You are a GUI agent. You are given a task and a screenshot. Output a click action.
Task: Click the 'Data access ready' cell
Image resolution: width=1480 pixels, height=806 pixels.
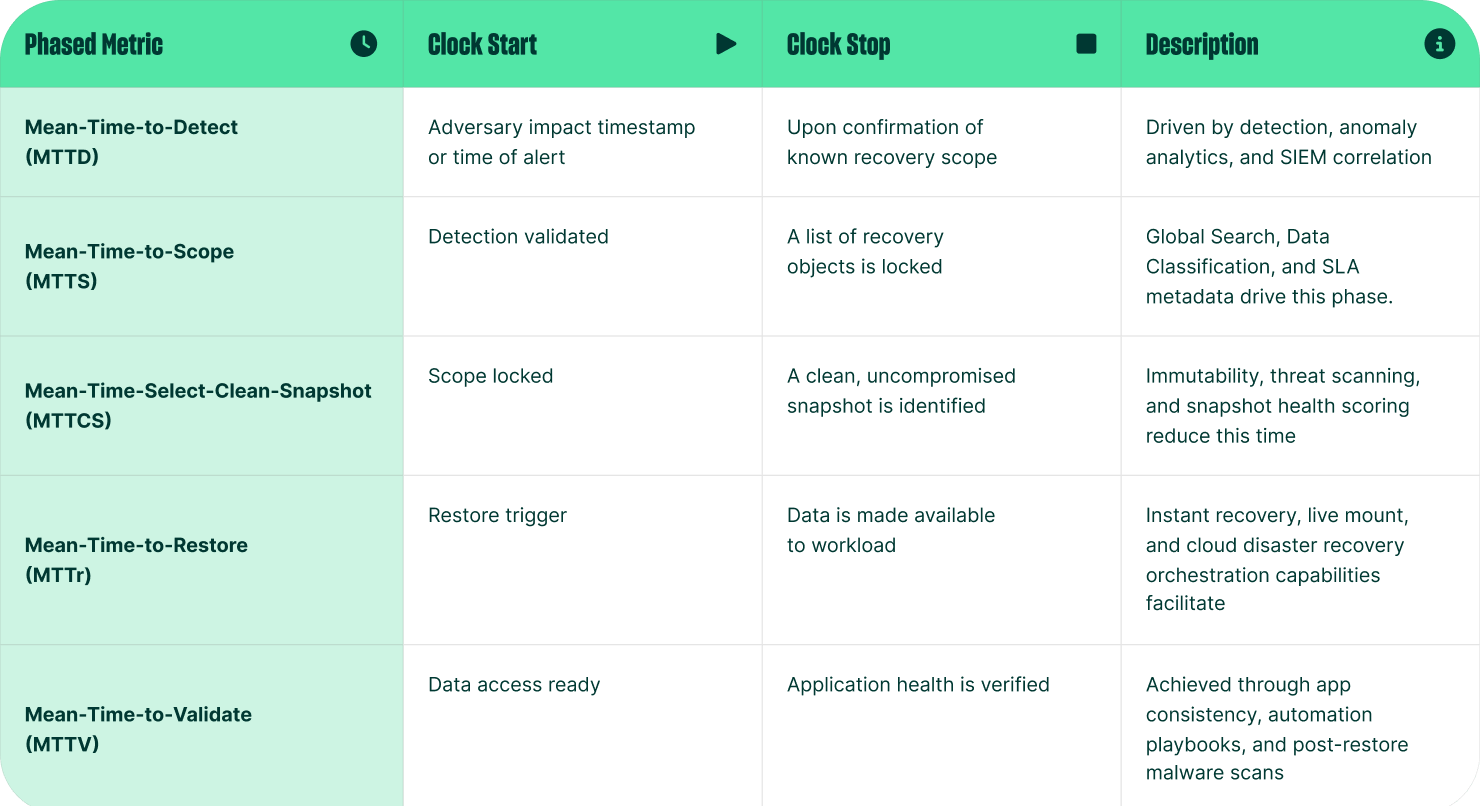(514, 685)
